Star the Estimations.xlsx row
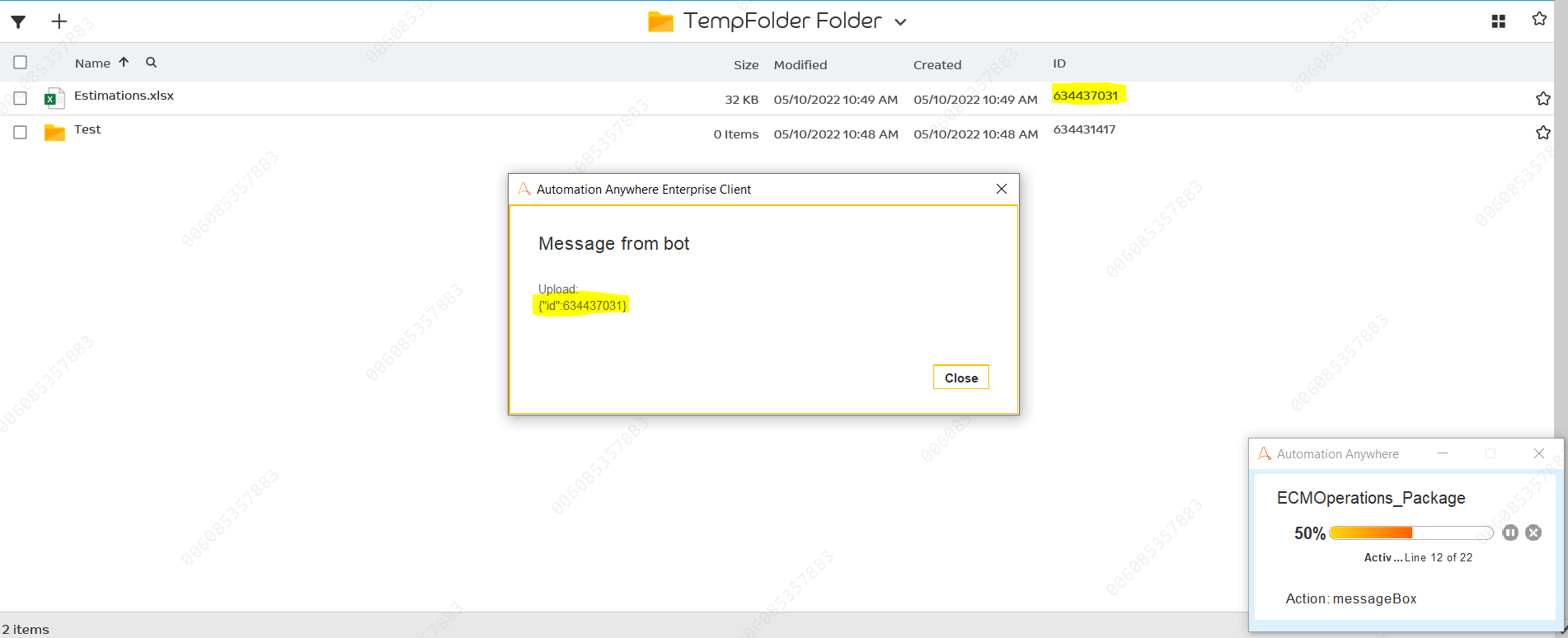 click(x=1543, y=99)
